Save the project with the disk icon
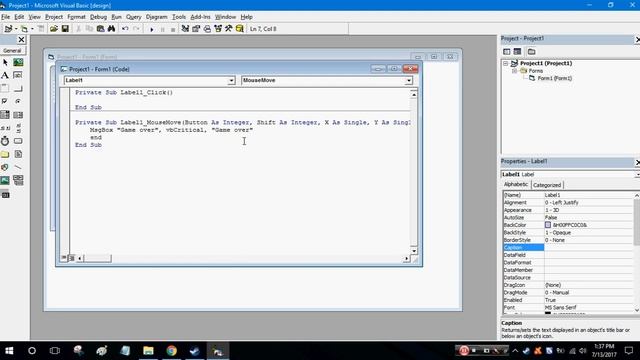 pyautogui.click(x=65, y=29)
